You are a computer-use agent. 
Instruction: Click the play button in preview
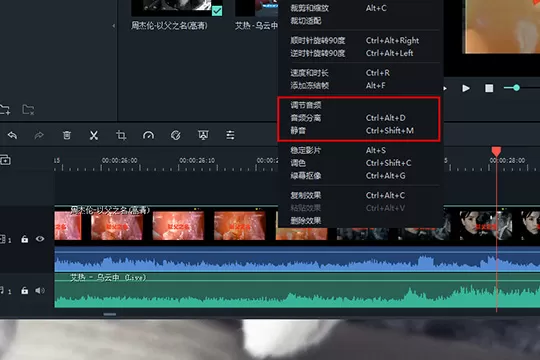466,88
